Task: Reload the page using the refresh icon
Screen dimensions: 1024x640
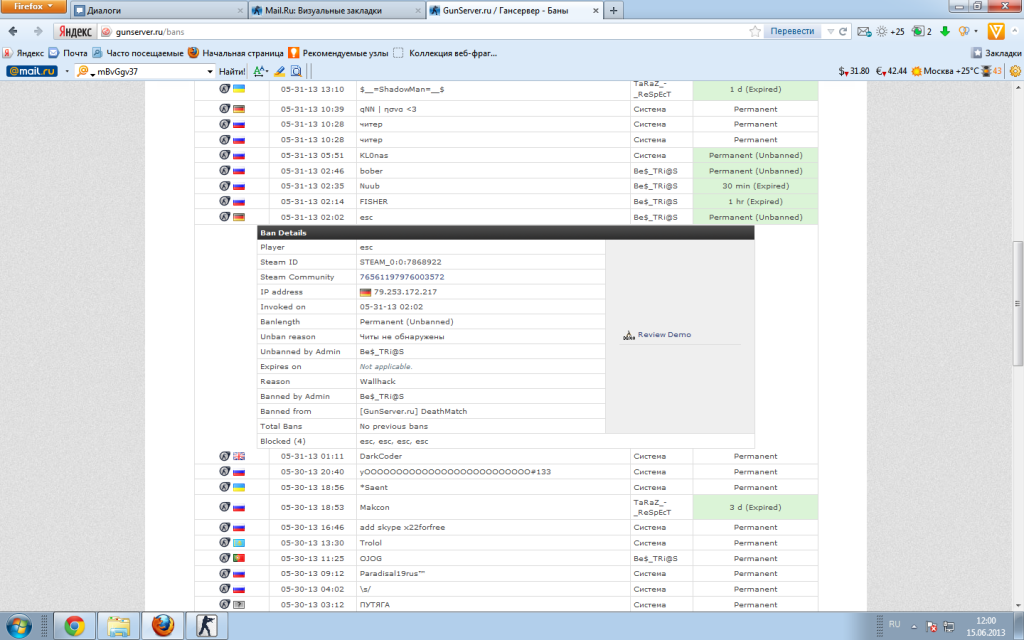Action: click(845, 32)
